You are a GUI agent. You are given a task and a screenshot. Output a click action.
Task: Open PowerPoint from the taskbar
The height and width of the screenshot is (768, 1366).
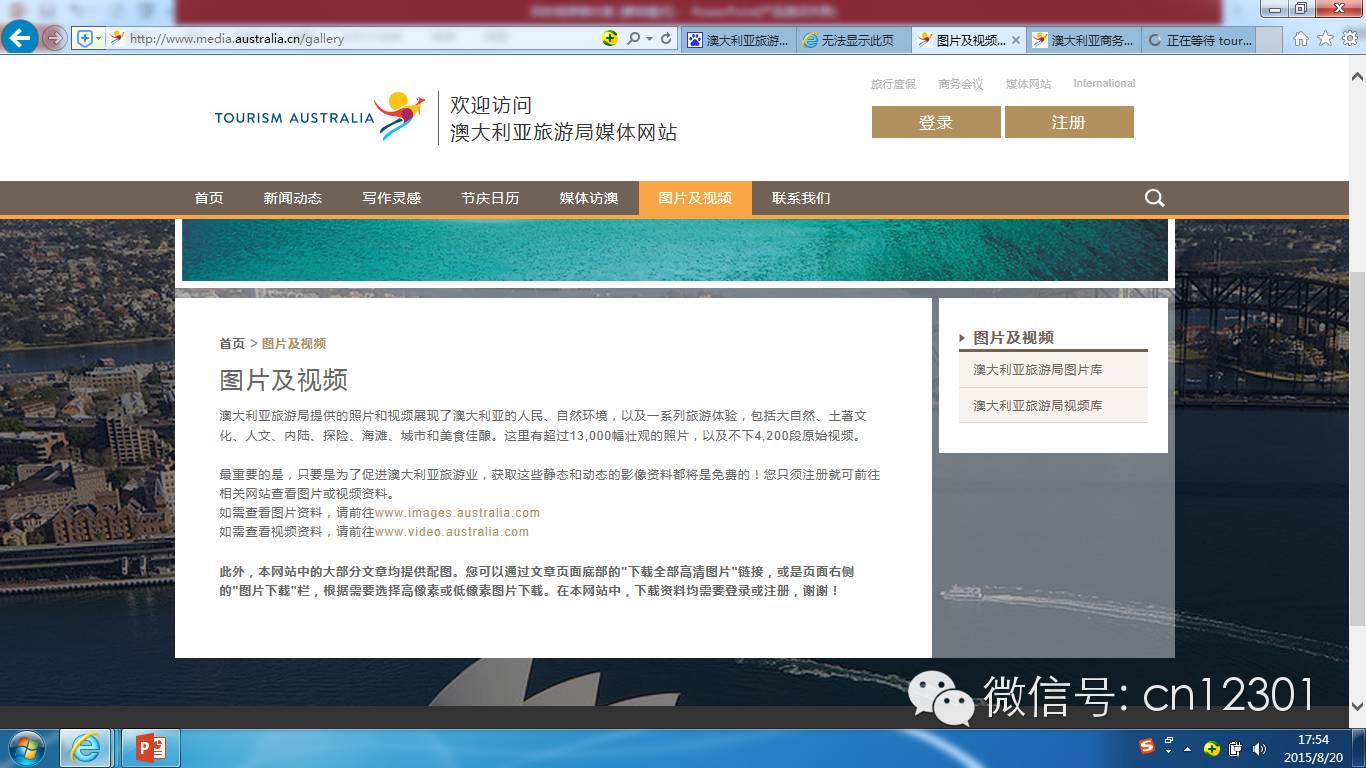pos(151,748)
